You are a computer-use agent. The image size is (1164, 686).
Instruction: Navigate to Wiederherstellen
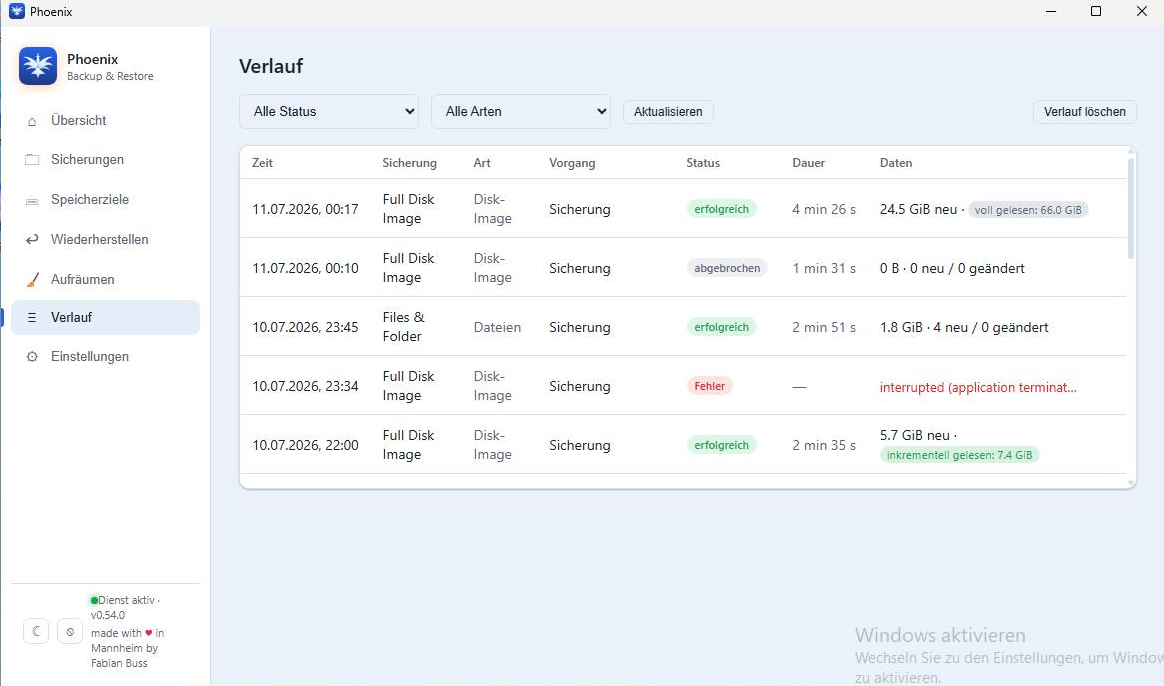(x=105, y=240)
